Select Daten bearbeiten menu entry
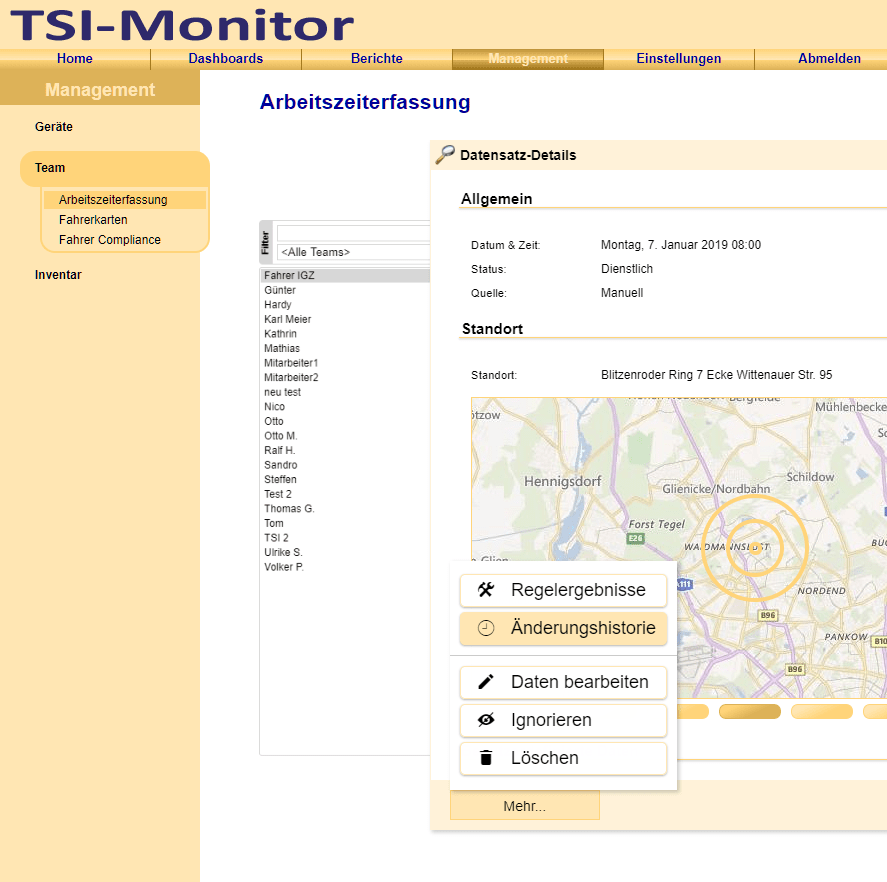887x882 pixels. point(563,682)
